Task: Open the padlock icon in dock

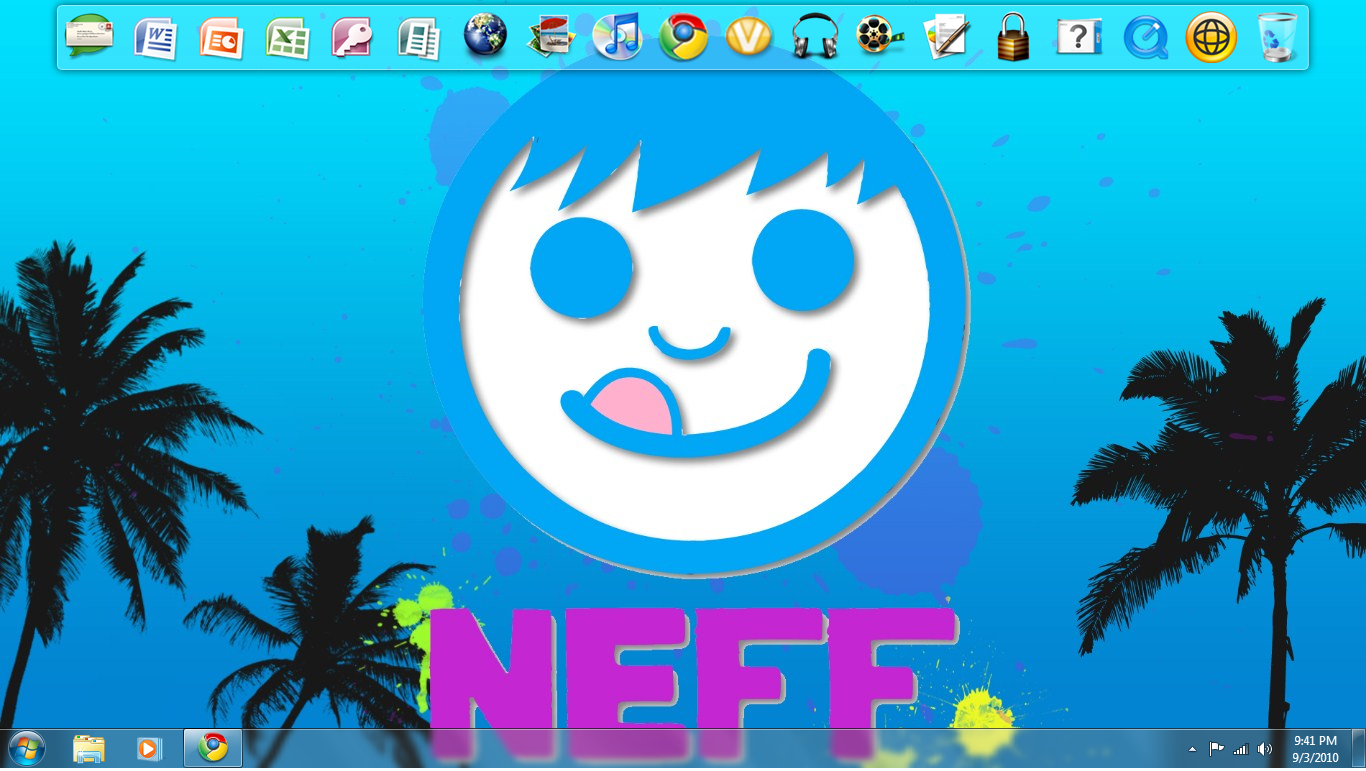Action: coord(1013,38)
